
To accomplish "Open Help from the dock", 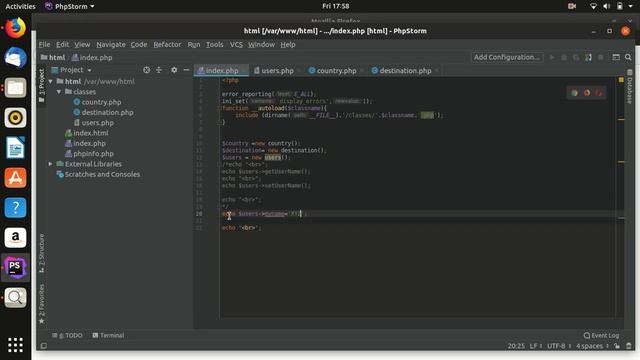I will (x=16, y=208).
